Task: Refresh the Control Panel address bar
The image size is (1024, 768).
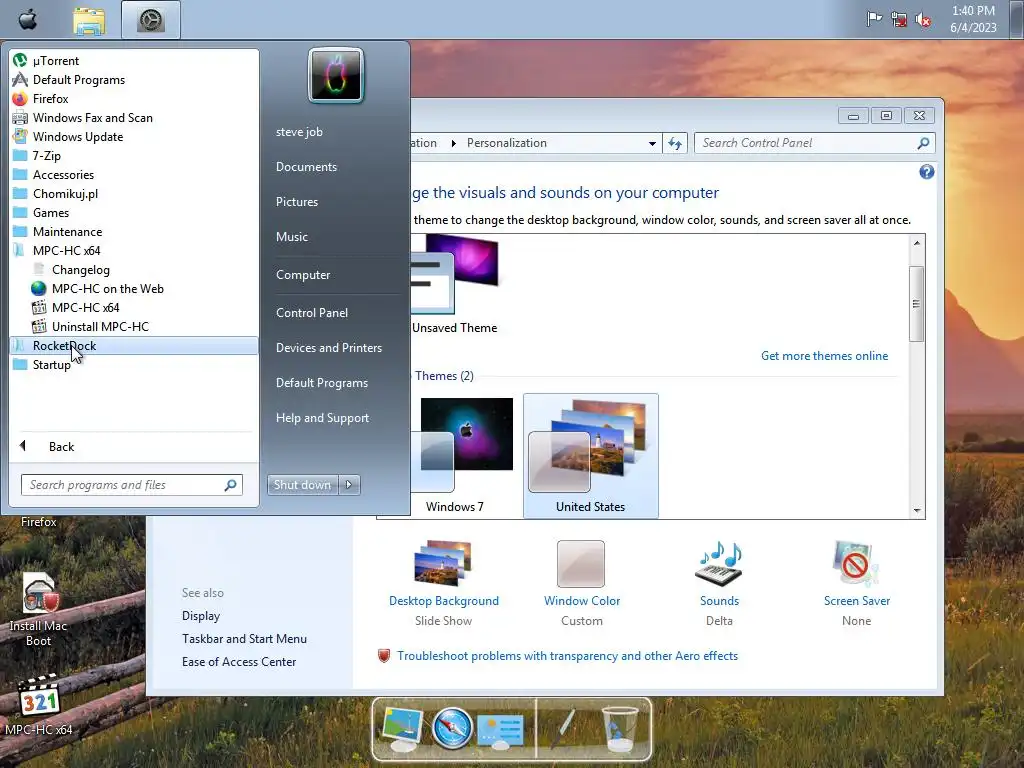Action: click(x=675, y=143)
